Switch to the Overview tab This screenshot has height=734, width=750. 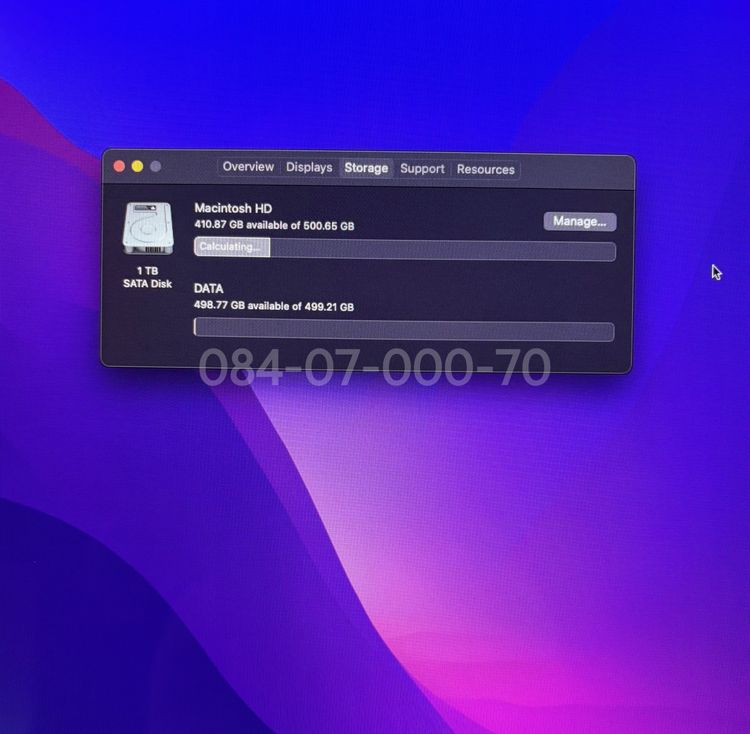click(248, 167)
